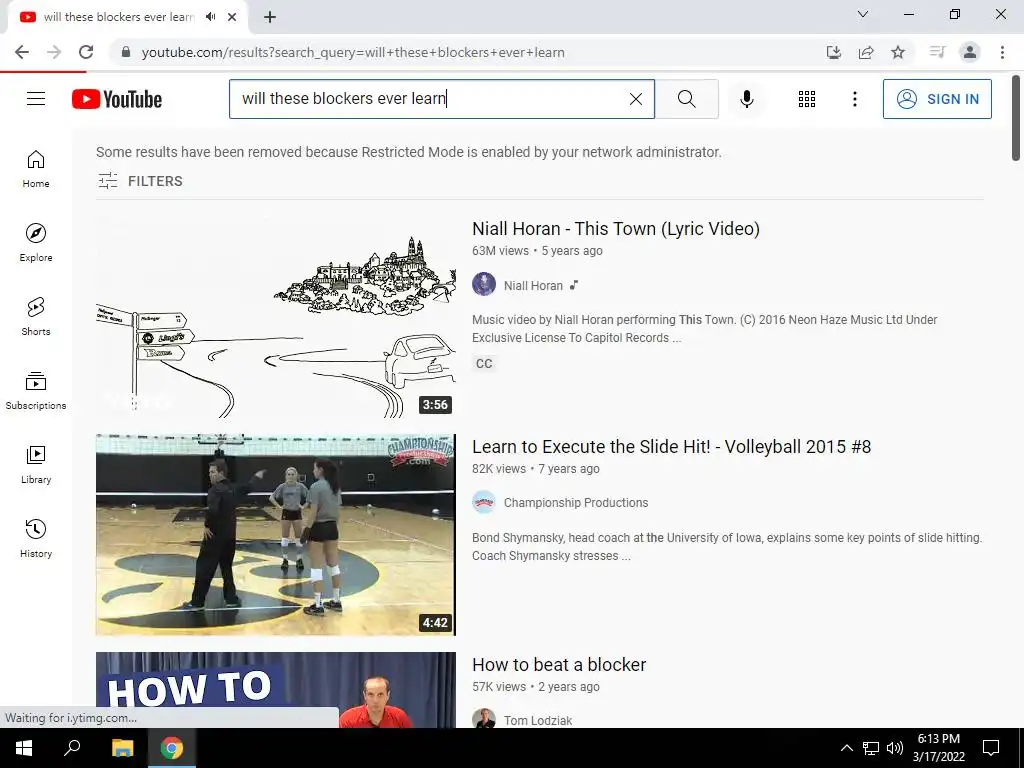Open the Windows notification center
This screenshot has width=1024, height=768.
click(x=991, y=748)
